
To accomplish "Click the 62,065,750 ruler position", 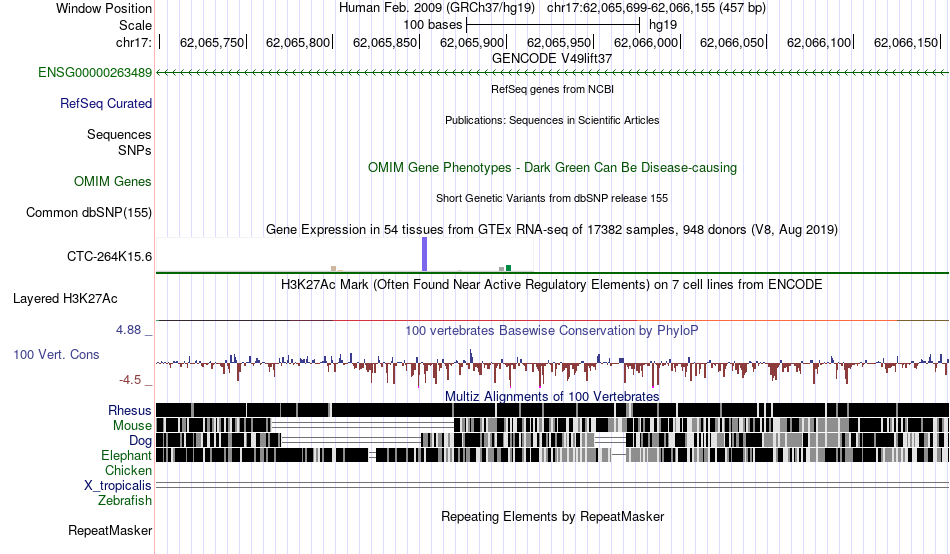I will [212, 42].
